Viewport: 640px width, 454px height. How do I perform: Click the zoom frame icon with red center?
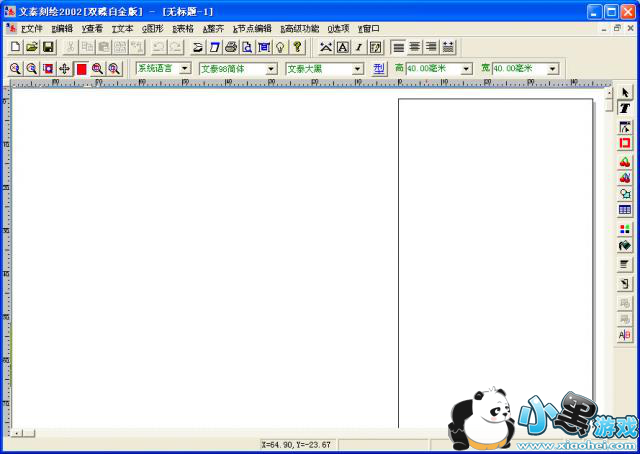(48, 69)
